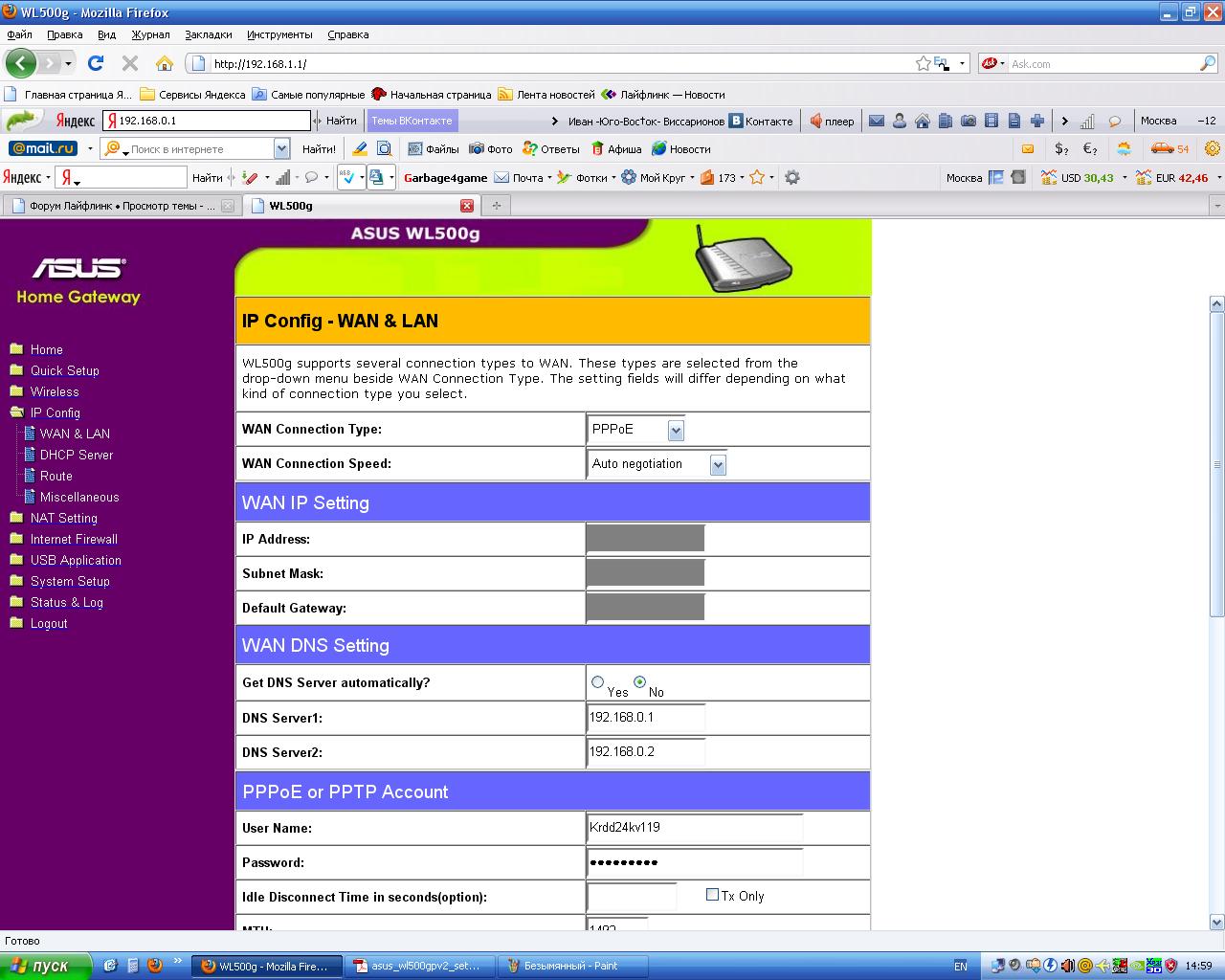The height and width of the screenshot is (980, 1225).
Task: Click the euro exchange rate icon
Action: point(1090,148)
